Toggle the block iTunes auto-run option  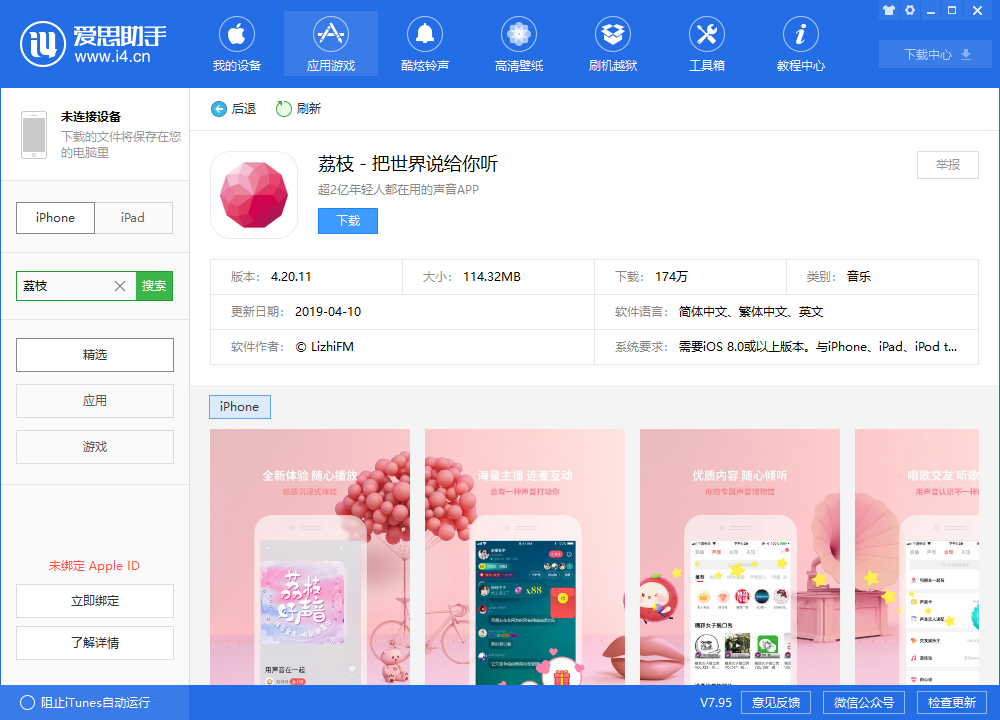click(28, 703)
